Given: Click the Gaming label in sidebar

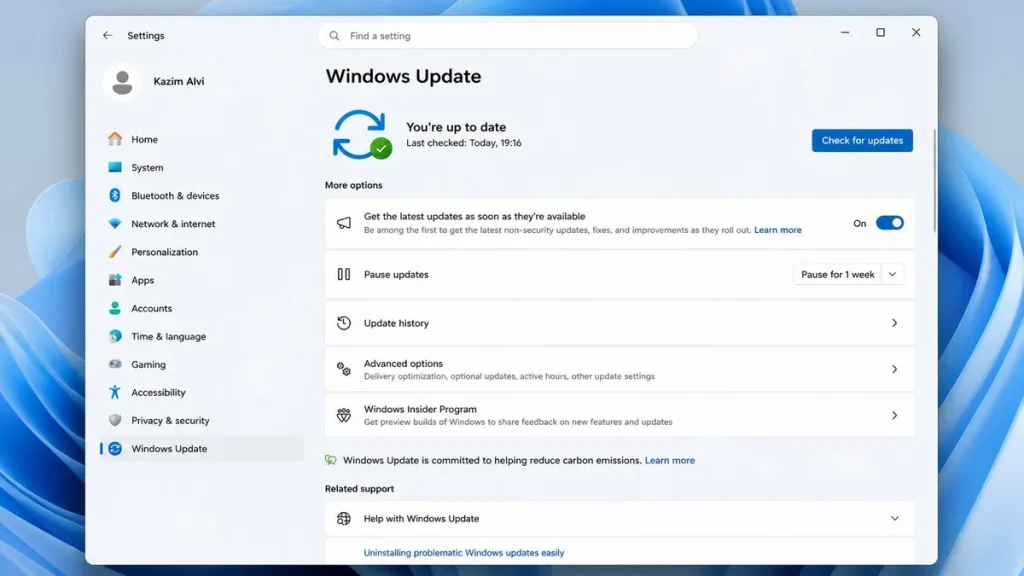Looking at the screenshot, I should [x=148, y=364].
